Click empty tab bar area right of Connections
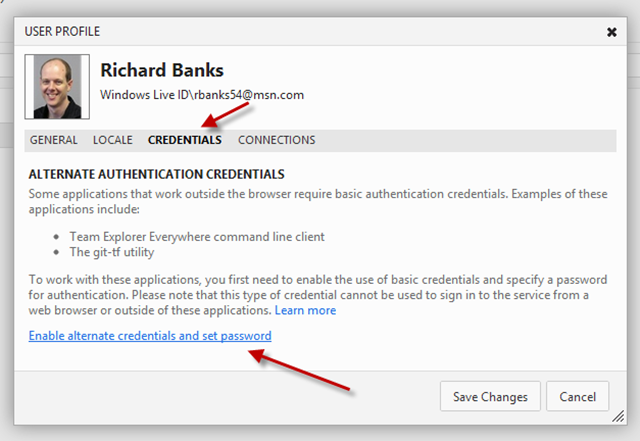 [x=460, y=140]
